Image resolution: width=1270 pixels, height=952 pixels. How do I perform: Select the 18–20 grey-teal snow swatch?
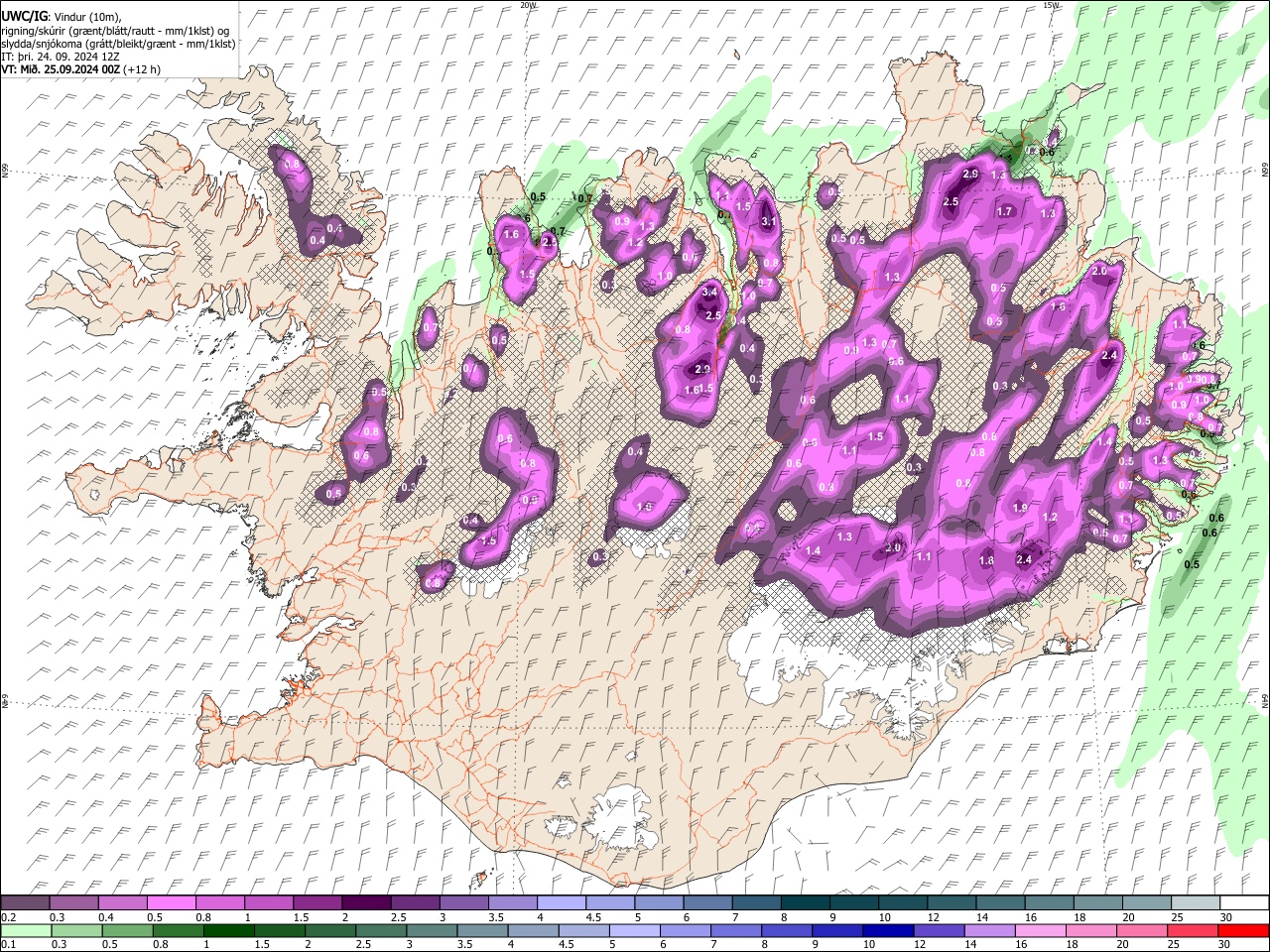[x=1096, y=903]
